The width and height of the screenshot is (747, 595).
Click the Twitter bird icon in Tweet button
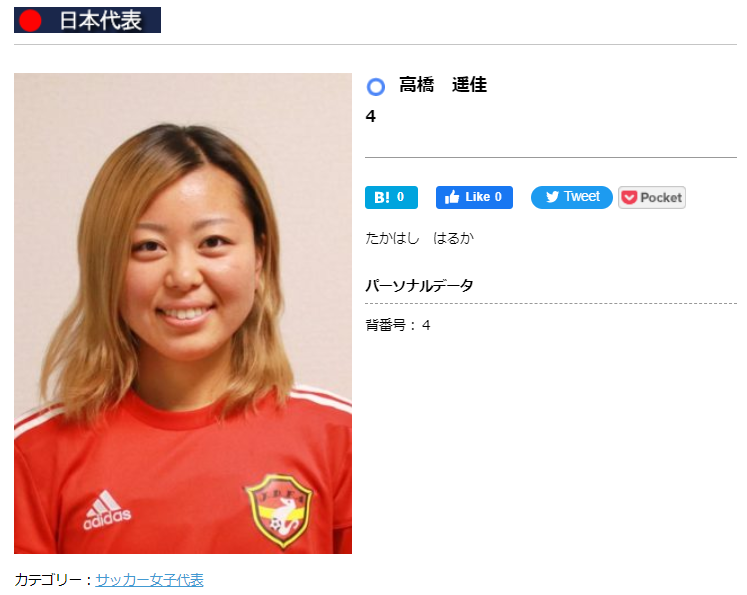(552, 197)
